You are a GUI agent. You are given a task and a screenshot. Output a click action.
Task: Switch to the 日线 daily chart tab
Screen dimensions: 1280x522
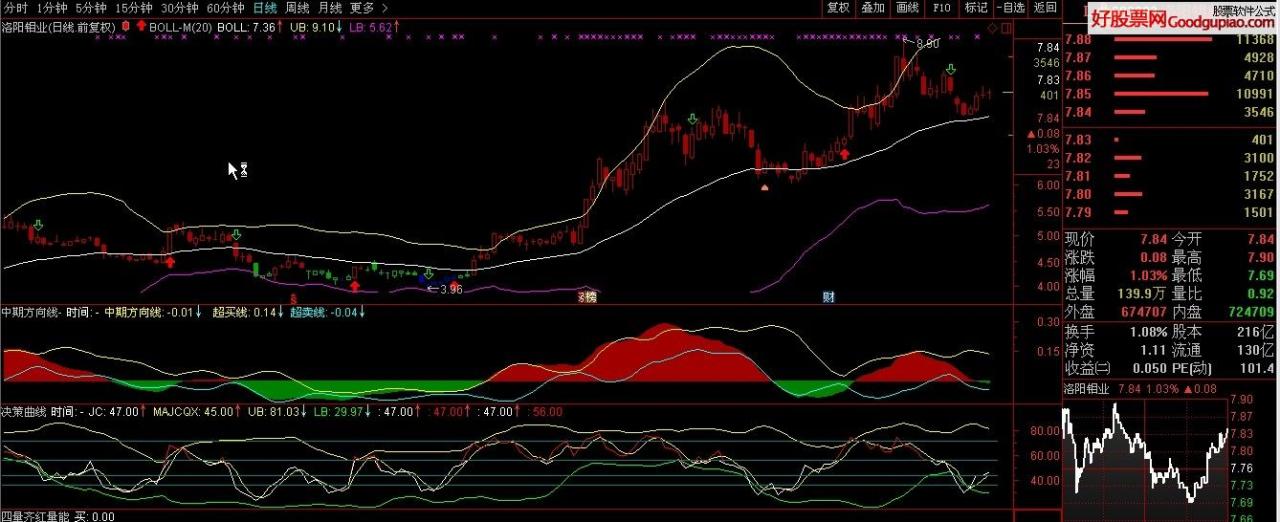click(x=265, y=7)
